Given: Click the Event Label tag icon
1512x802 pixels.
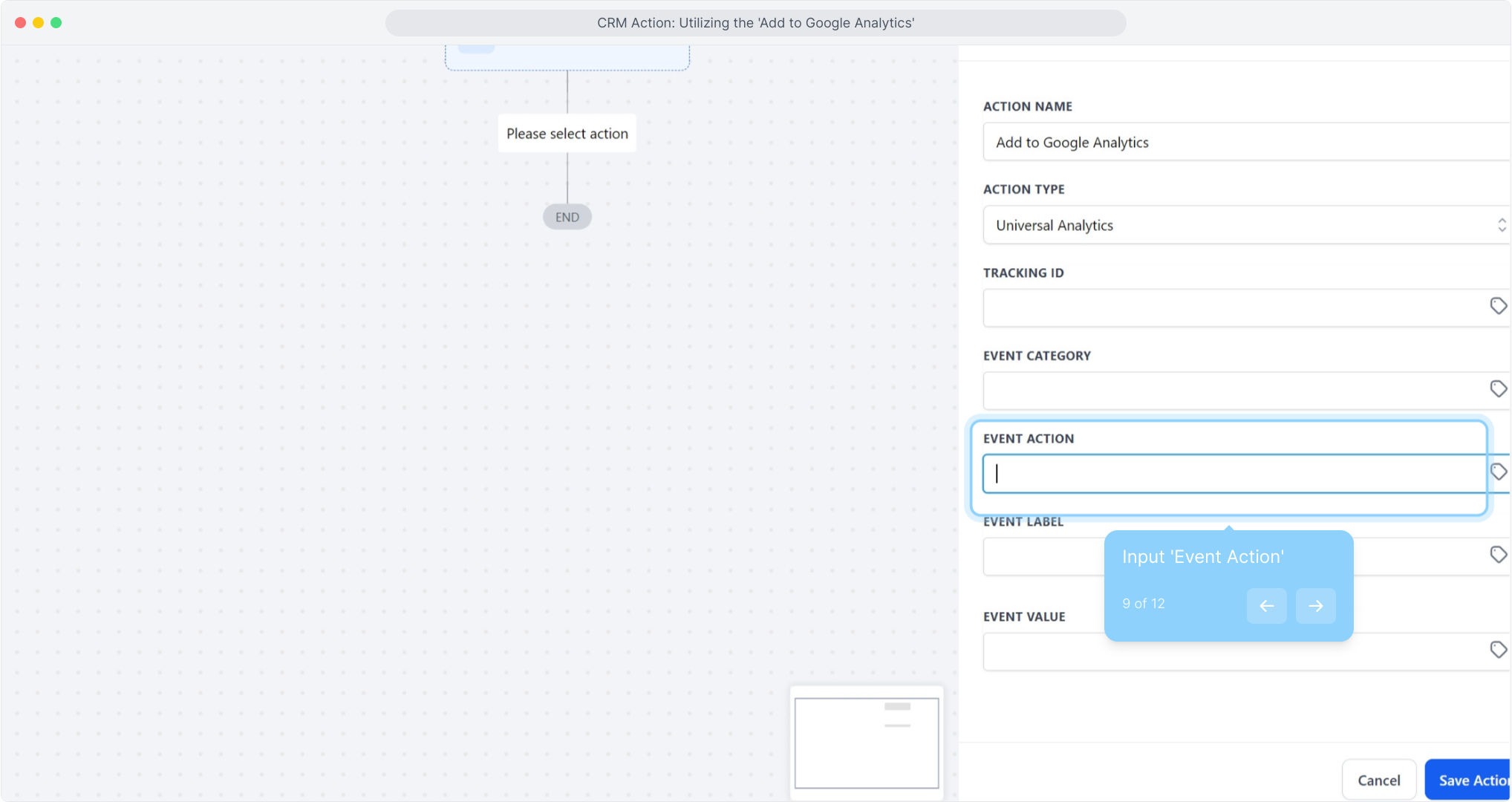Looking at the screenshot, I should tap(1498, 555).
